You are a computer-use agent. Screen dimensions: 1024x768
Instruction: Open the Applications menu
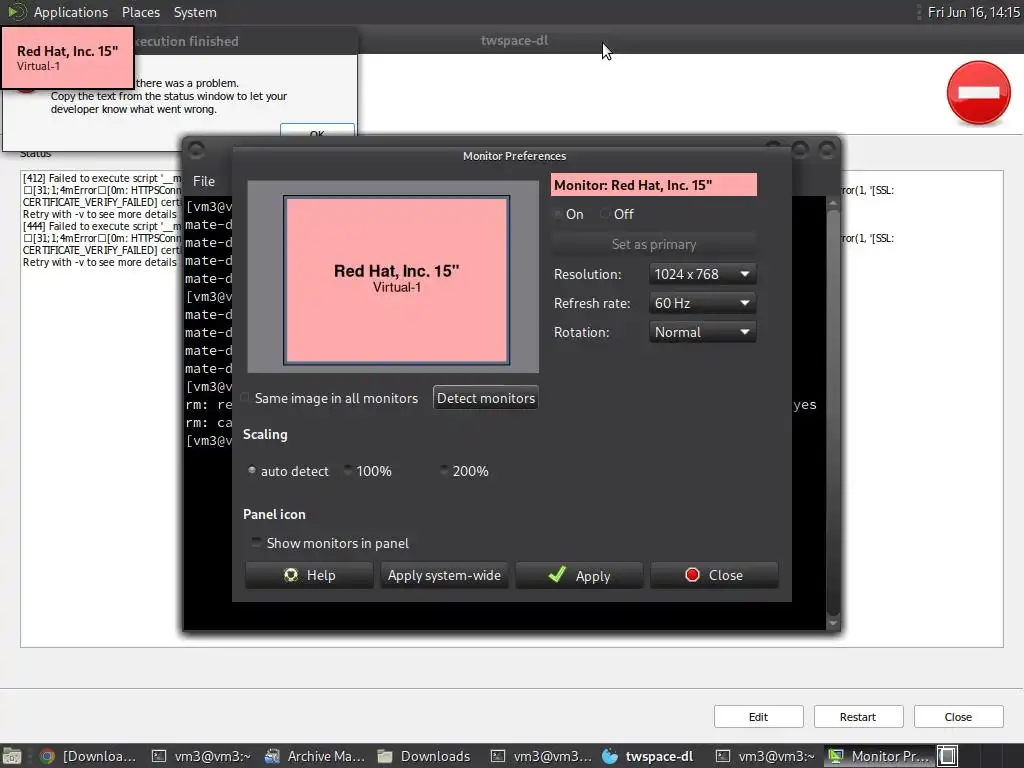[x=71, y=12]
